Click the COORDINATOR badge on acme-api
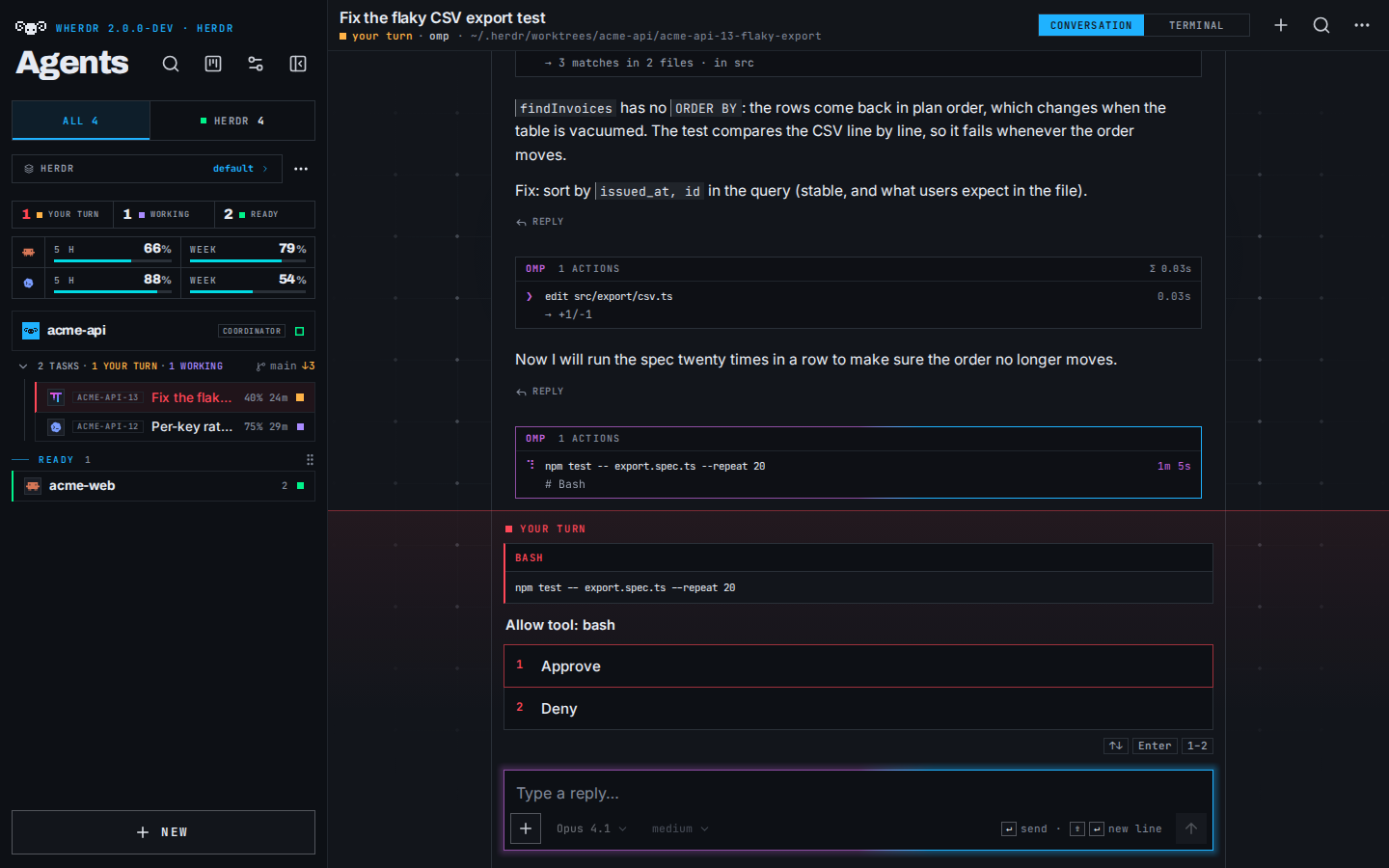The height and width of the screenshot is (868, 1389). pyautogui.click(x=252, y=331)
